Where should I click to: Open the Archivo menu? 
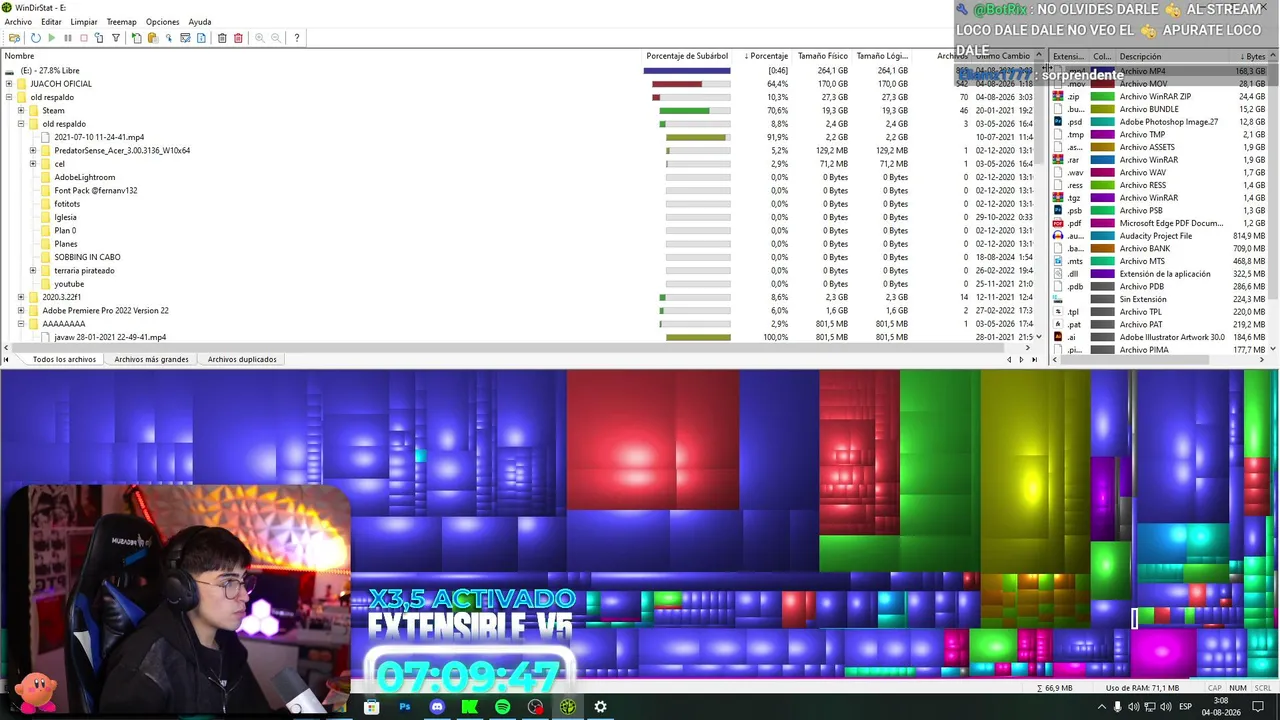(18, 22)
